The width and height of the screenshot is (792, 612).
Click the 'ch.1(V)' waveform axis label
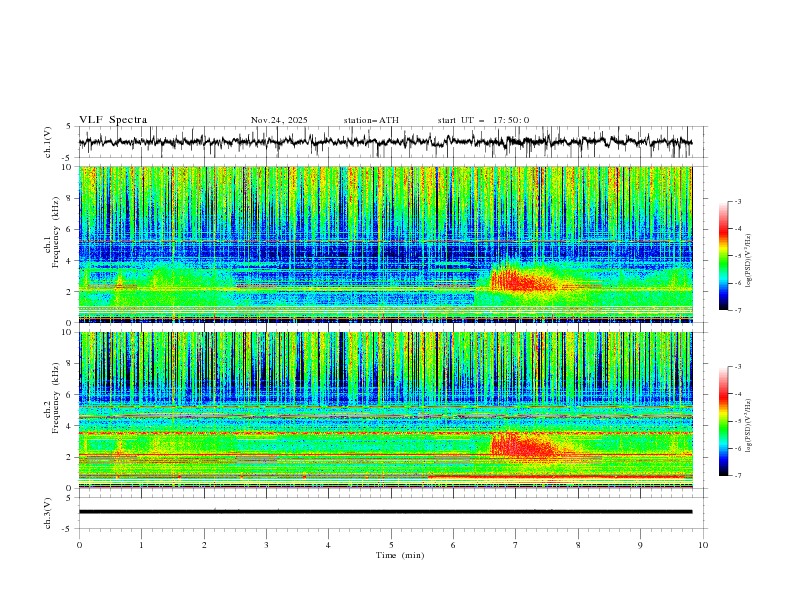coord(48,142)
